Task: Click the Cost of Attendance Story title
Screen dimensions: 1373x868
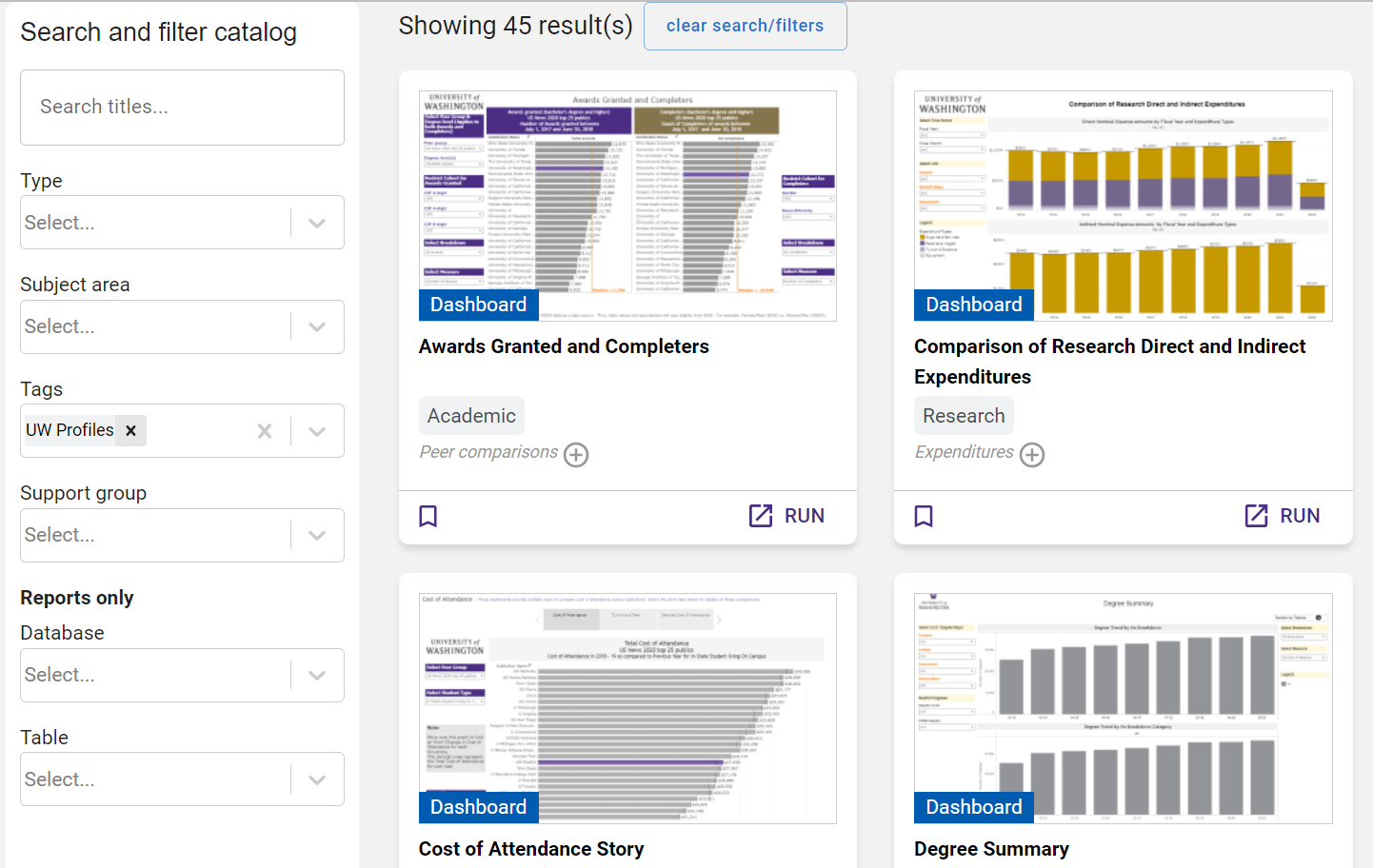Action: click(531, 849)
